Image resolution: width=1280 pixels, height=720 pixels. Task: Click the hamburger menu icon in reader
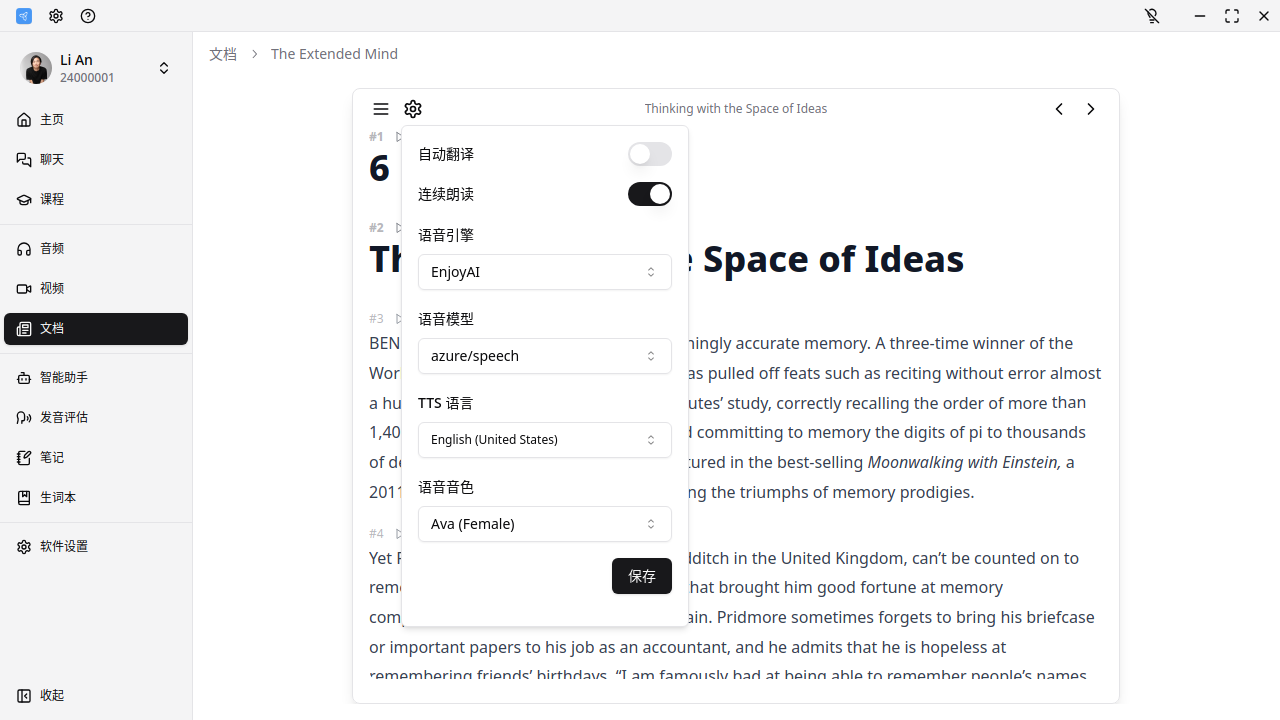click(381, 109)
